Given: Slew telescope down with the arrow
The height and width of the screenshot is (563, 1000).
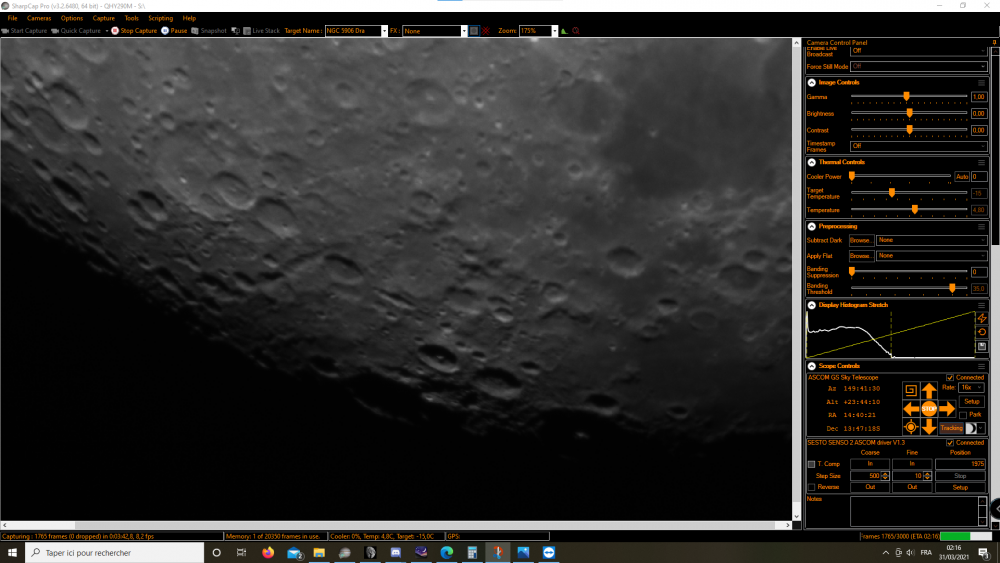Looking at the screenshot, I should (x=929, y=427).
